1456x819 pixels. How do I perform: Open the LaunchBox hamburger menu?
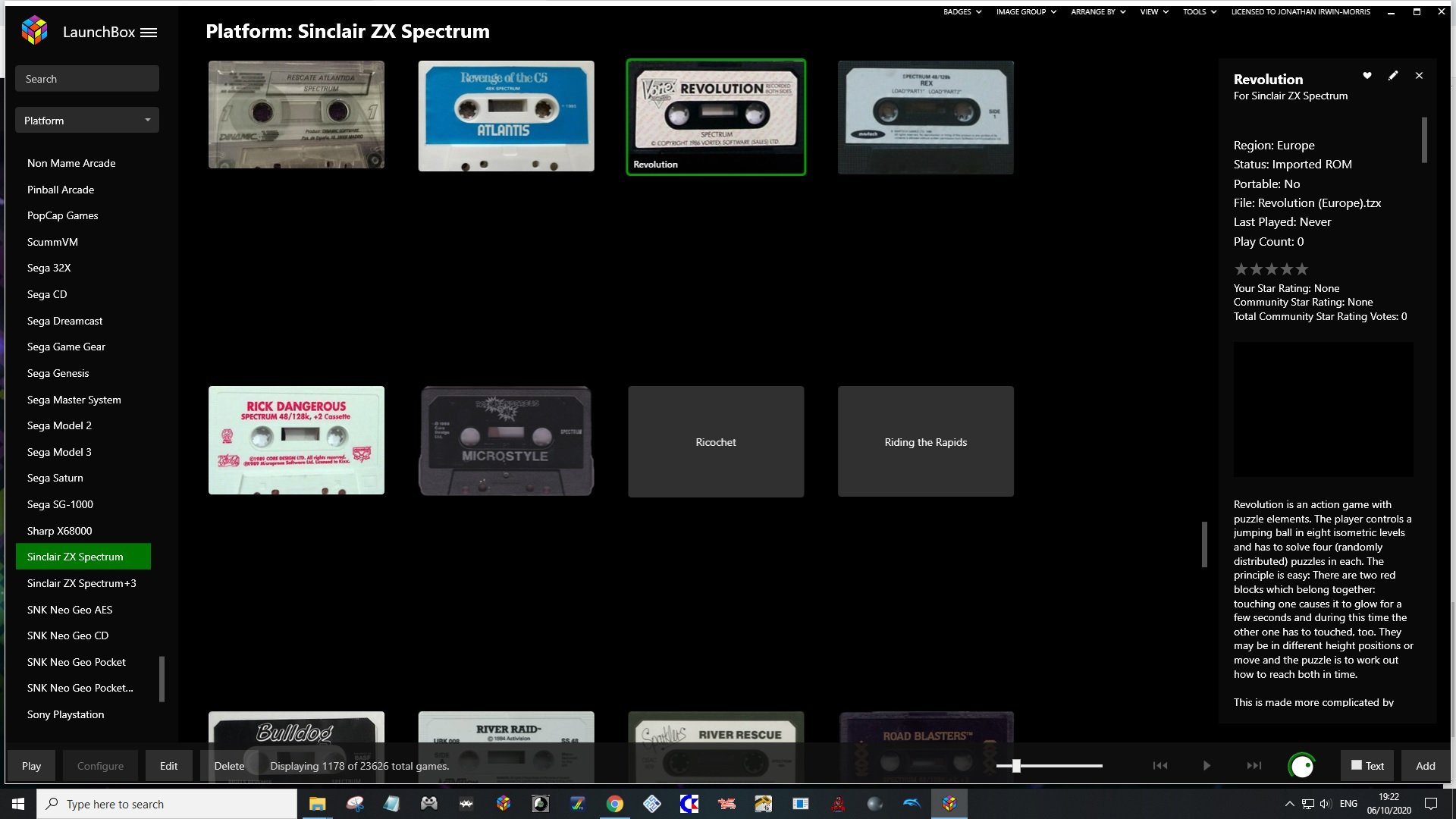pos(149,33)
